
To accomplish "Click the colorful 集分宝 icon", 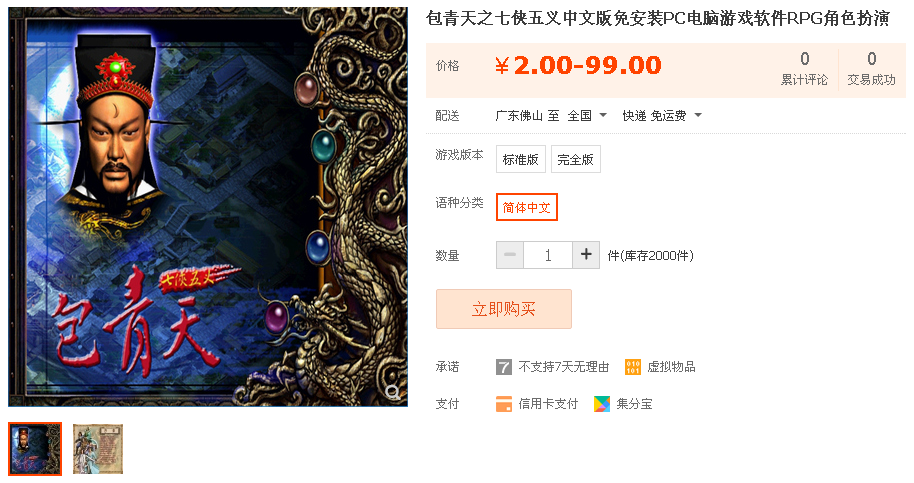I will click(602, 404).
